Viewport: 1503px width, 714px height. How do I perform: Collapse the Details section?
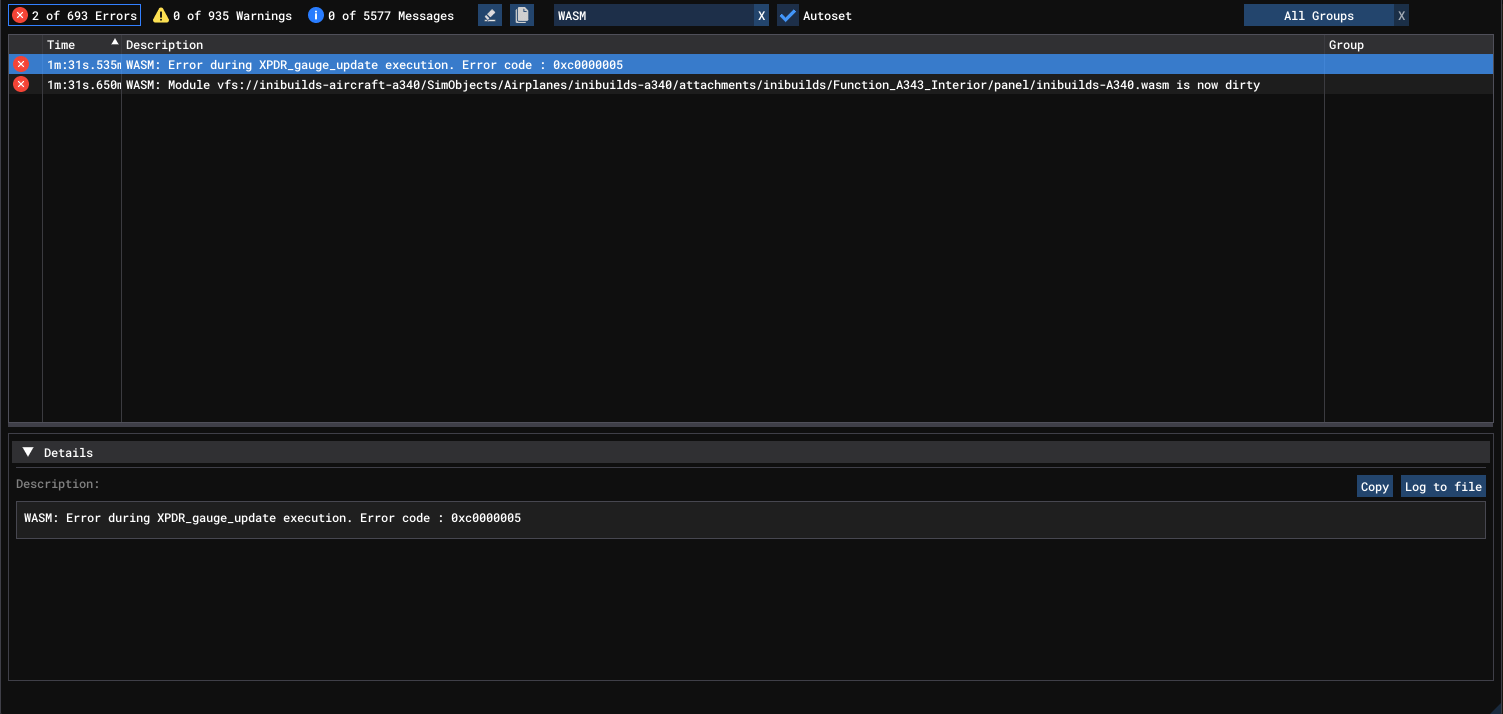tap(28, 452)
